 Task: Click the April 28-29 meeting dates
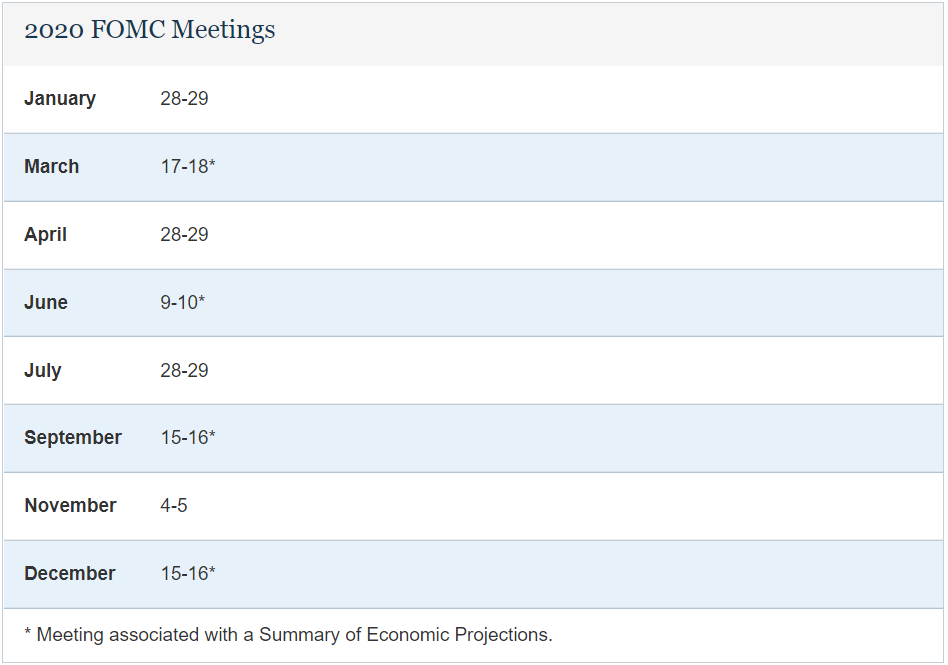point(184,235)
